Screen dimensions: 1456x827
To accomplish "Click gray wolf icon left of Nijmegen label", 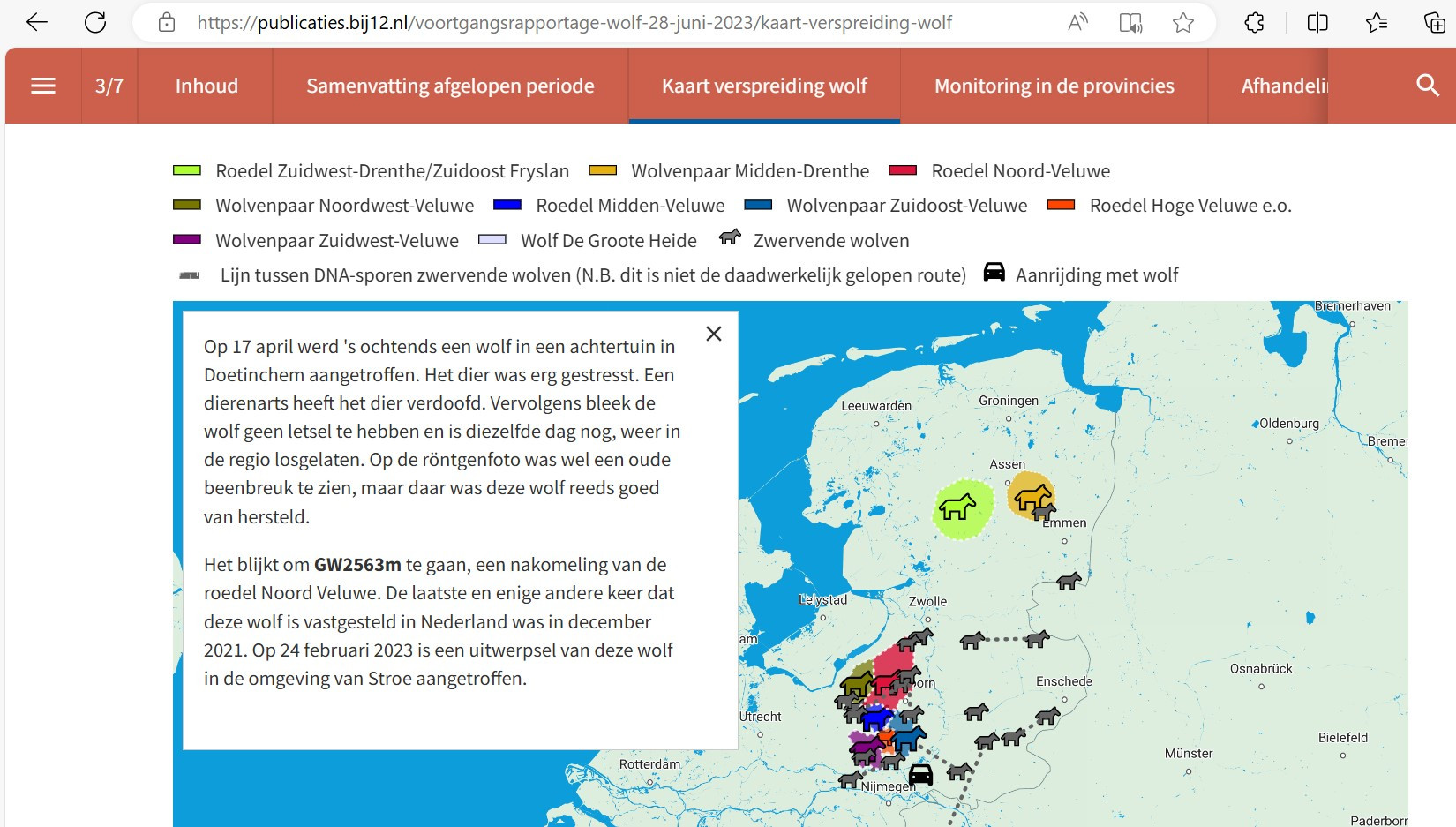I will [851, 779].
